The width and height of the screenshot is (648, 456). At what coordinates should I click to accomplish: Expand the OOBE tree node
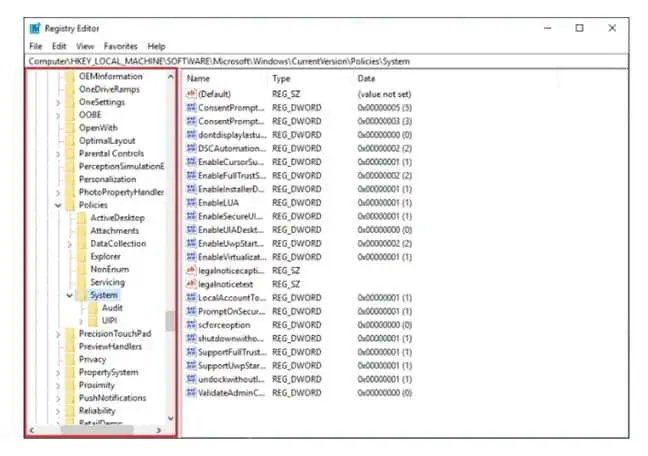pos(58,115)
